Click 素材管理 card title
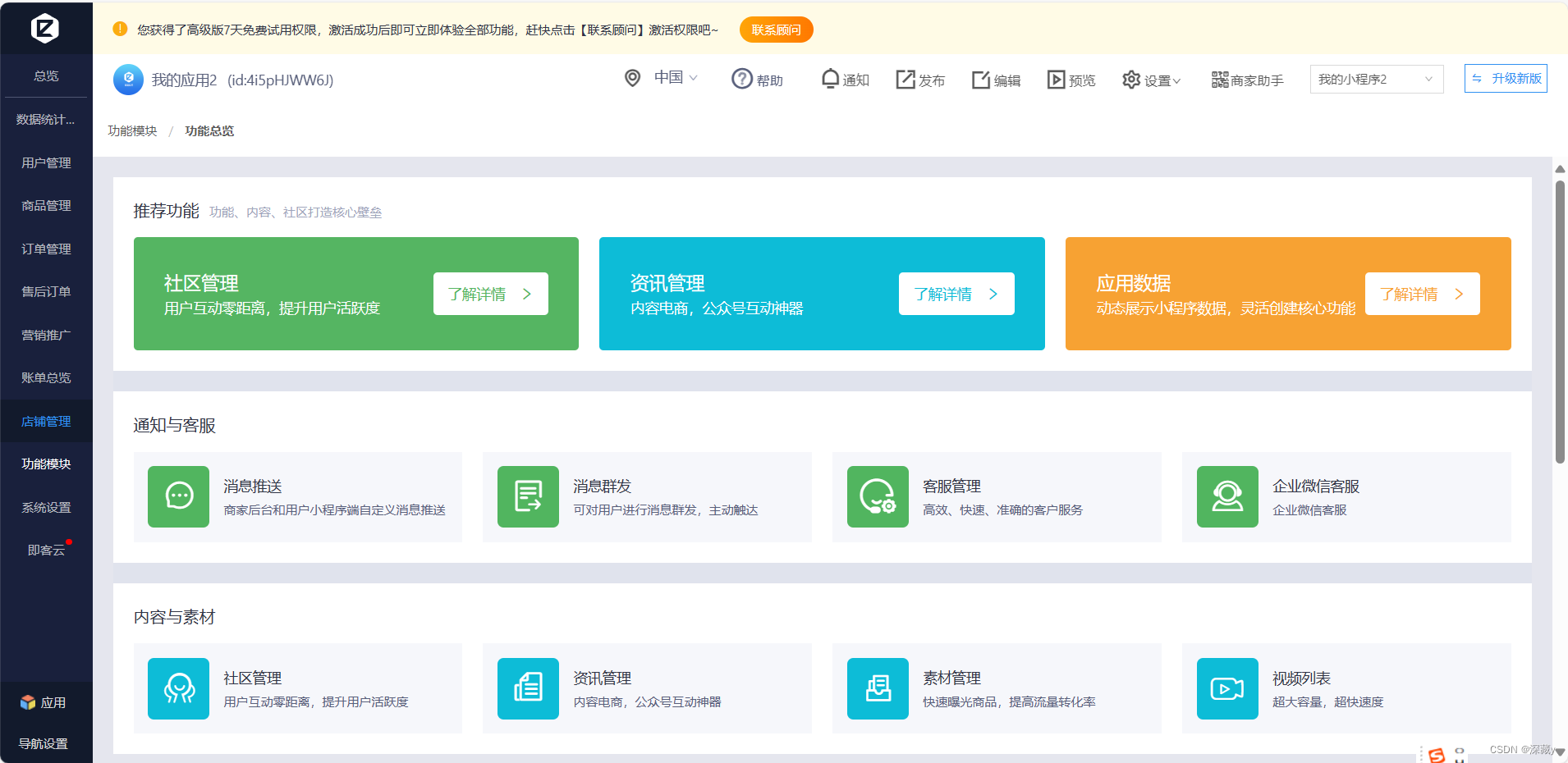Image resolution: width=1568 pixels, height=763 pixels. point(952,678)
